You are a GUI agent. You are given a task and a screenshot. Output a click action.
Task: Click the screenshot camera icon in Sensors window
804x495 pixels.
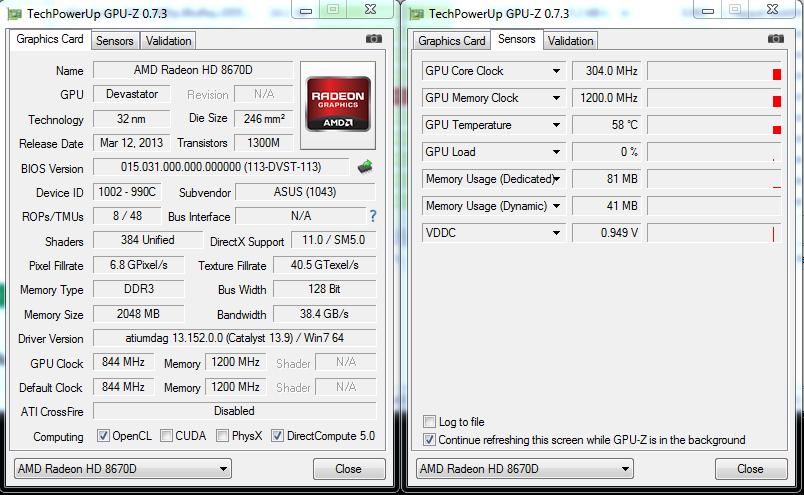coord(776,38)
